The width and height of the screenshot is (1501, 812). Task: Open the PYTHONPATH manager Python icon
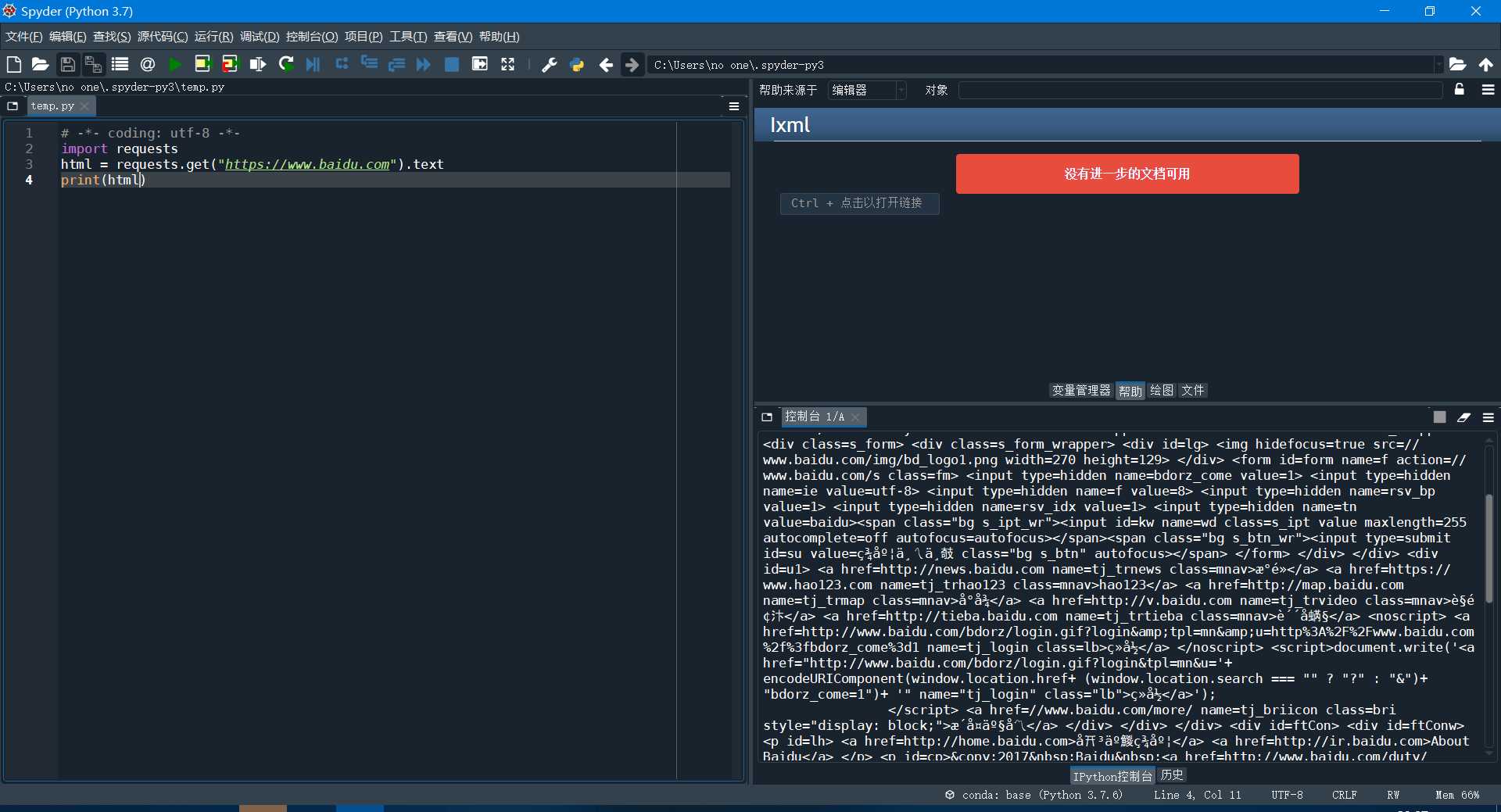(577, 64)
